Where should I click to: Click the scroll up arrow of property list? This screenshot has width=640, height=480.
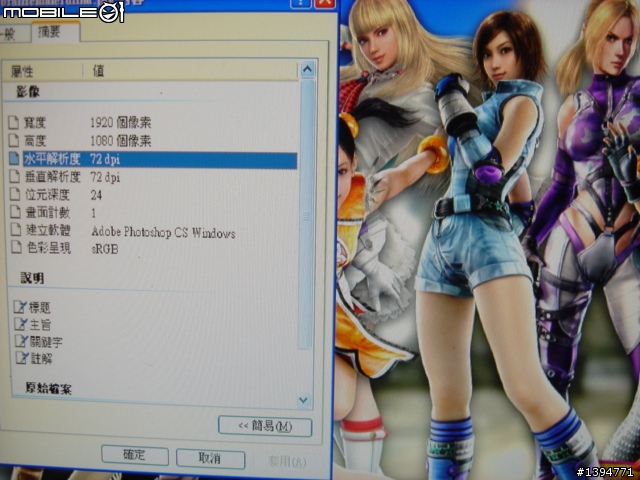click(x=307, y=69)
